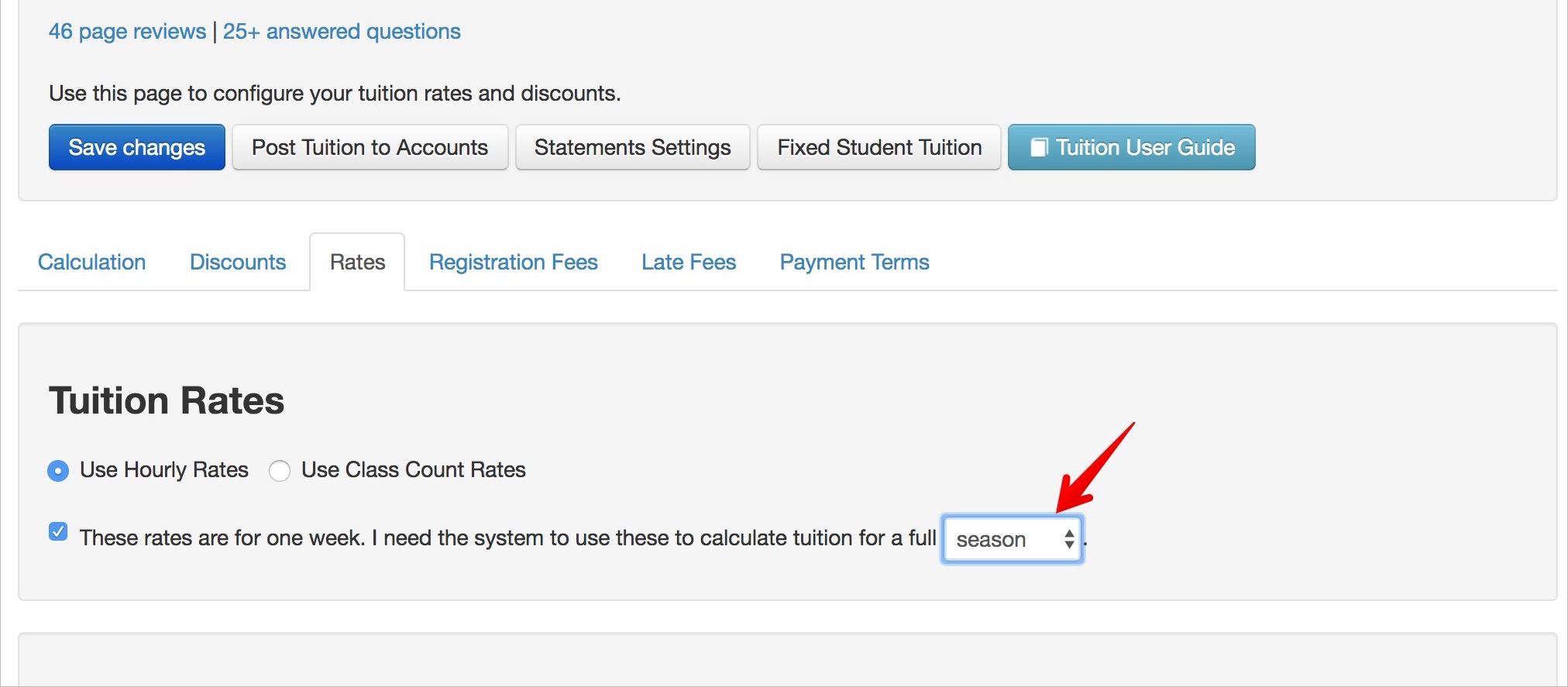This screenshot has width=1568, height=687.
Task: Open Statements Settings
Action: click(x=632, y=147)
